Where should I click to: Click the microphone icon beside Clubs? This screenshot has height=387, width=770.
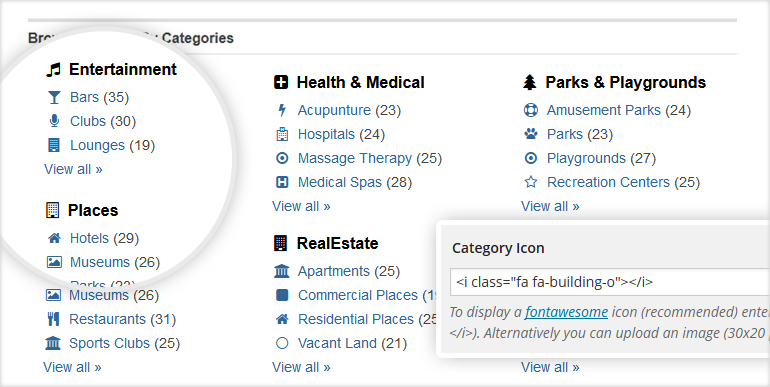pyautogui.click(x=54, y=121)
